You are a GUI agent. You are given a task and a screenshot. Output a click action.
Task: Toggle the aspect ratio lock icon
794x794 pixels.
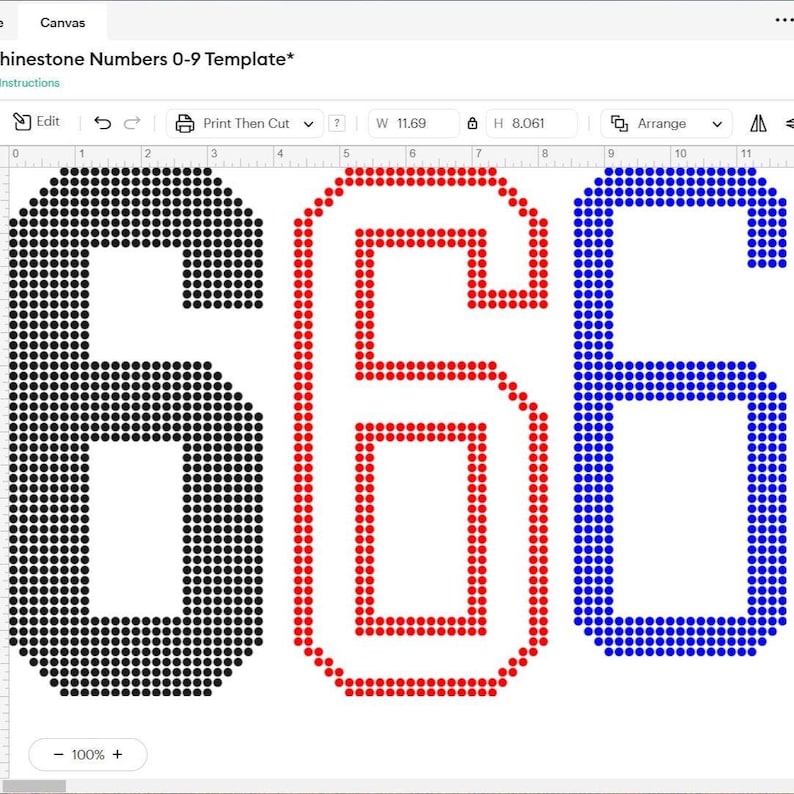click(x=472, y=123)
